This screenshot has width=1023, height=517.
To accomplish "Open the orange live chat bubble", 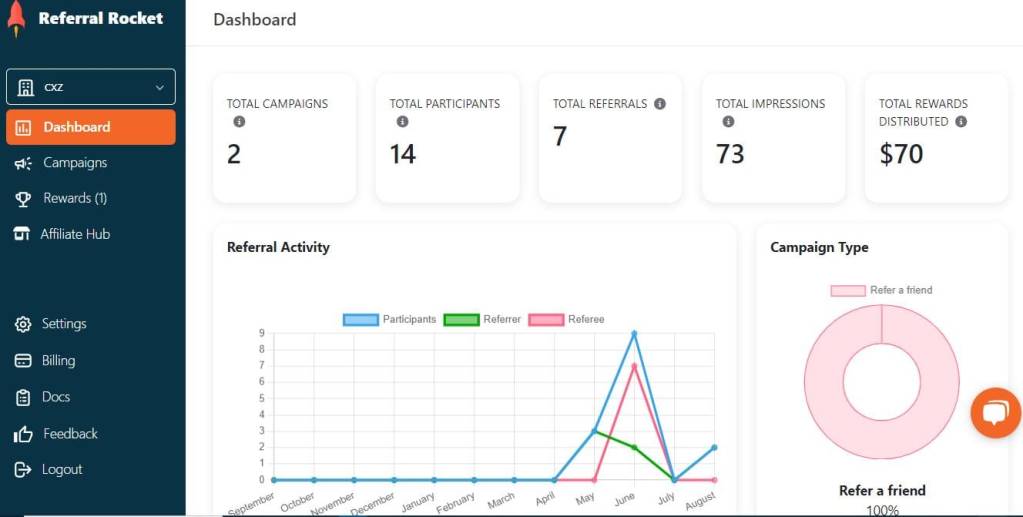I will [x=996, y=413].
